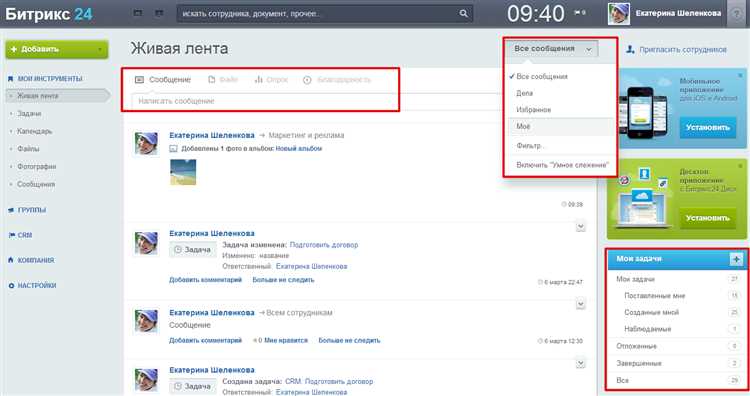
Task: Click Екатерина Шеленкова avatar in top bar
Action: (x=618, y=13)
